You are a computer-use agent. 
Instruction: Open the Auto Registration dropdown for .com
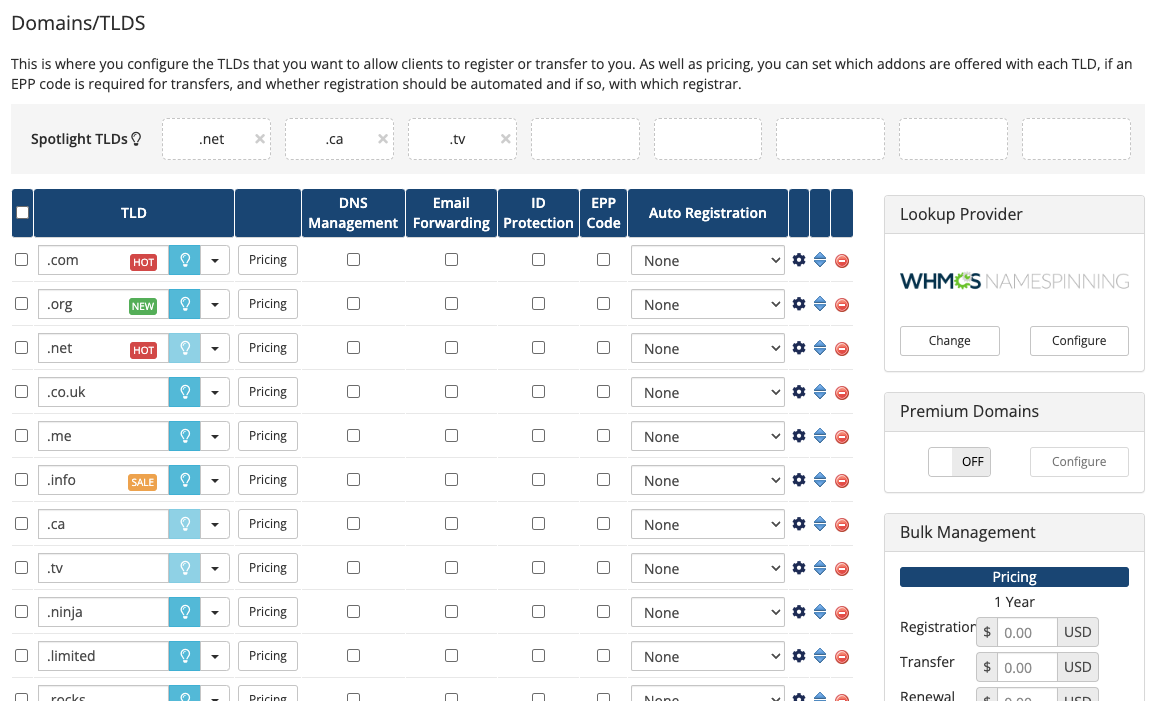(x=707, y=260)
